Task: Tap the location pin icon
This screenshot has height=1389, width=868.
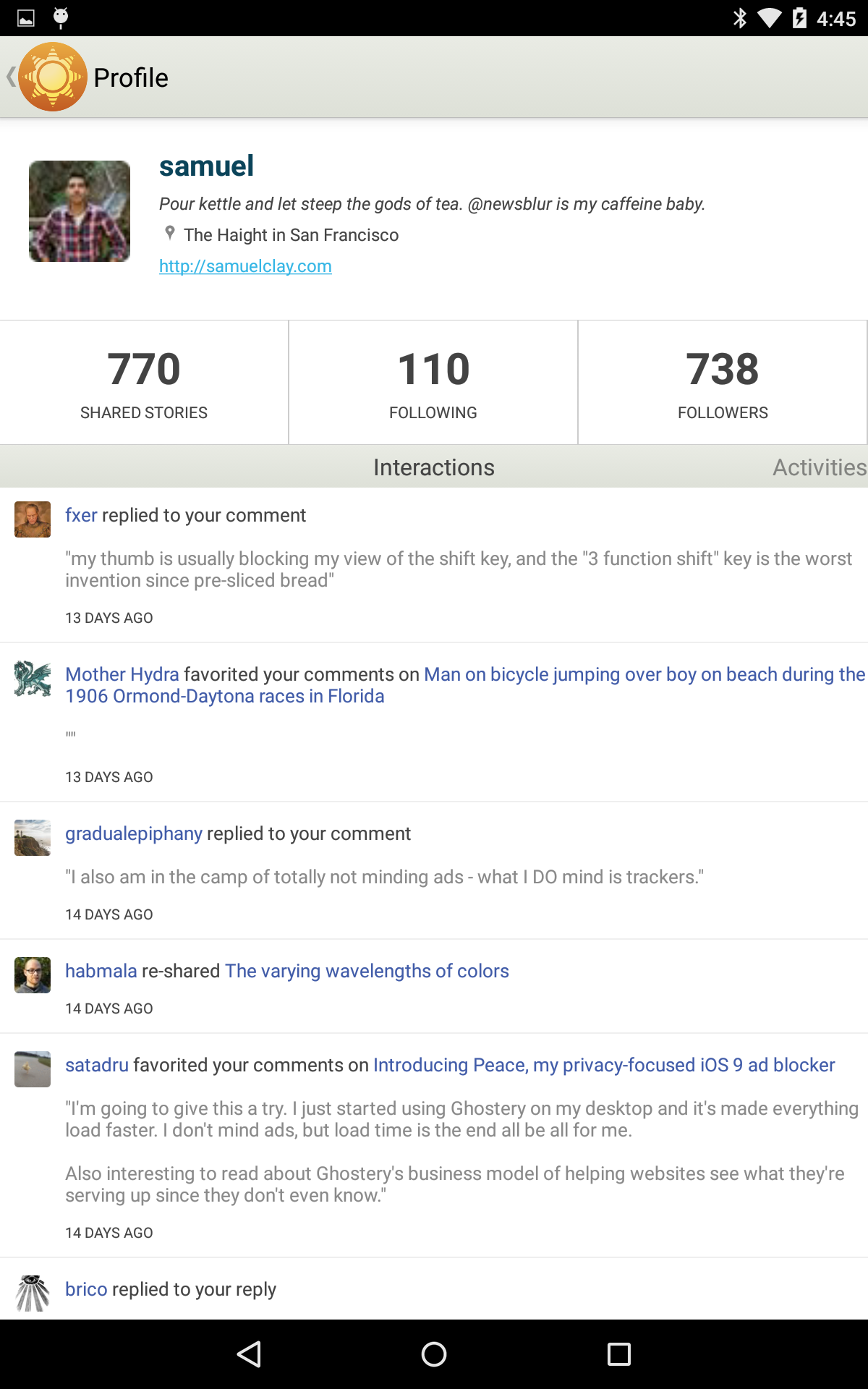Action: (x=170, y=233)
